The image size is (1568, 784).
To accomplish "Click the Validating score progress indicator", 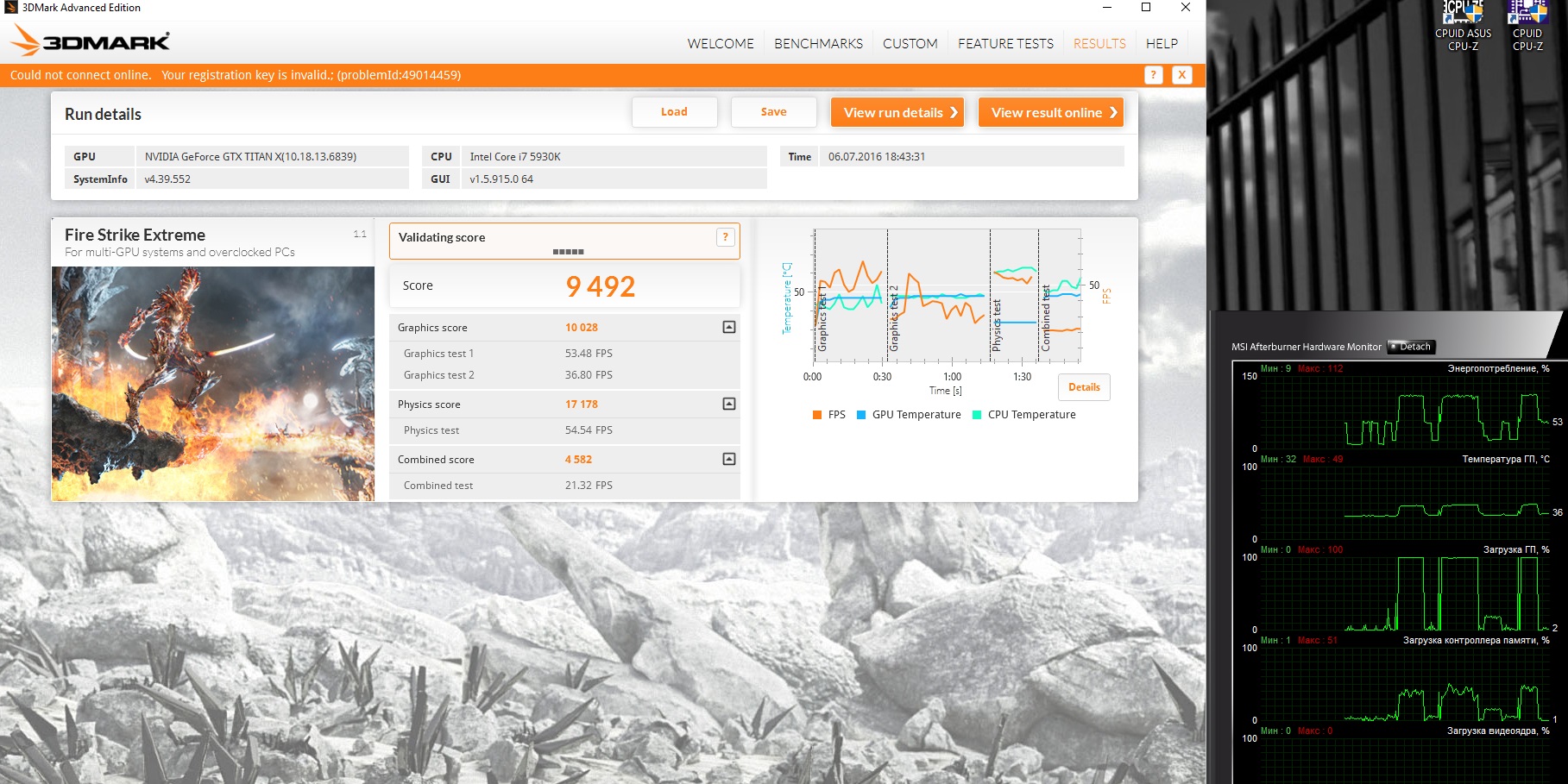I will click(x=568, y=252).
